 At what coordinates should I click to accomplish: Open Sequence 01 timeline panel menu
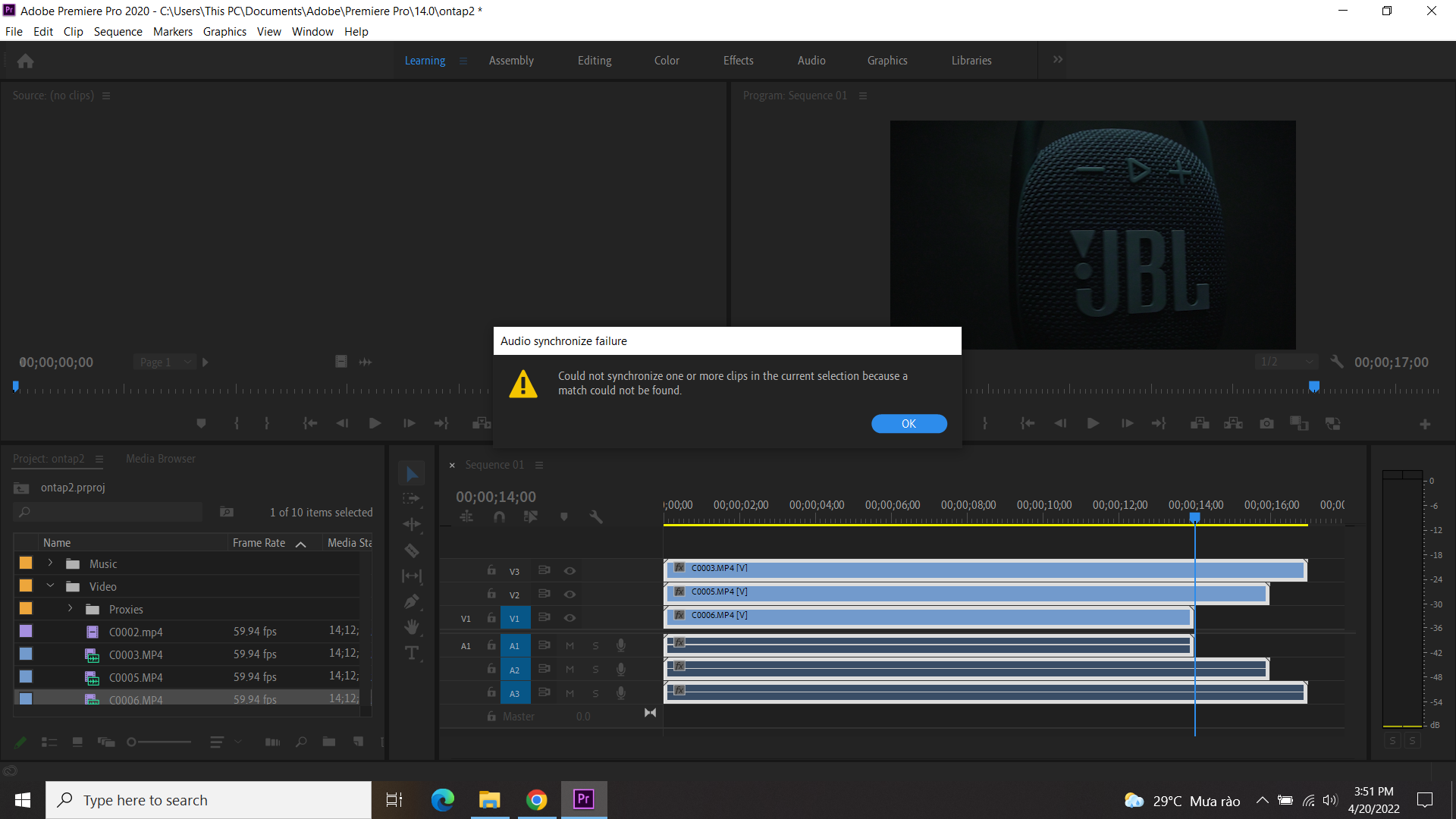tap(539, 465)
